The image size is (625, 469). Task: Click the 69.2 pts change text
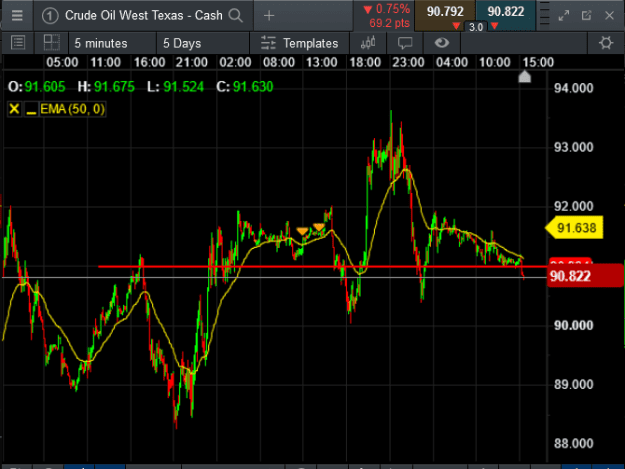[389, 23]
